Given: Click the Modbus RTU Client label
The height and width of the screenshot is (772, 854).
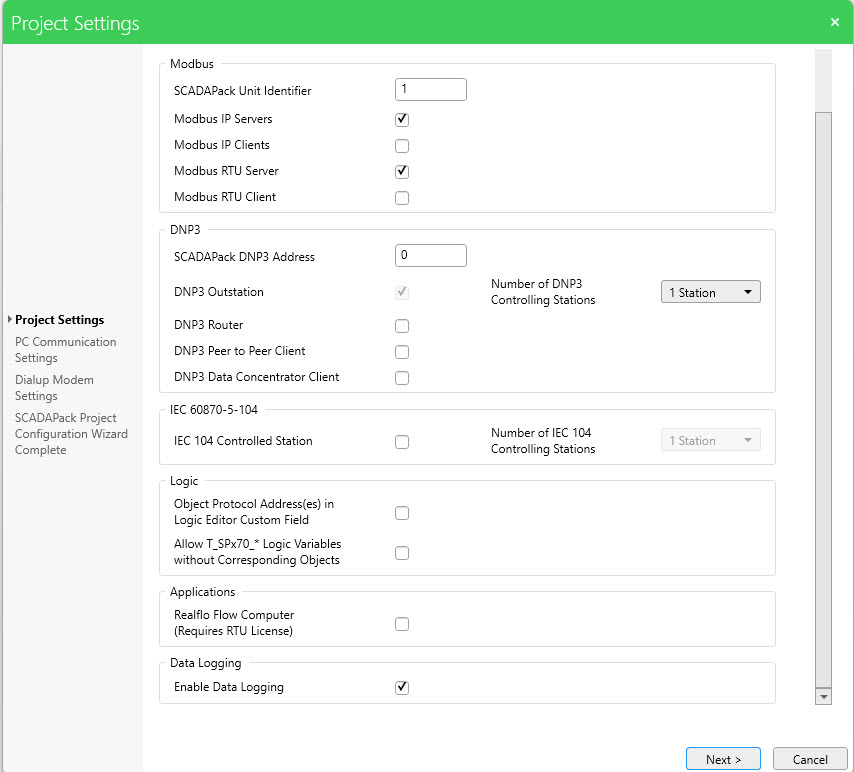Looking at the screenshot, I should tap(225, 197).
